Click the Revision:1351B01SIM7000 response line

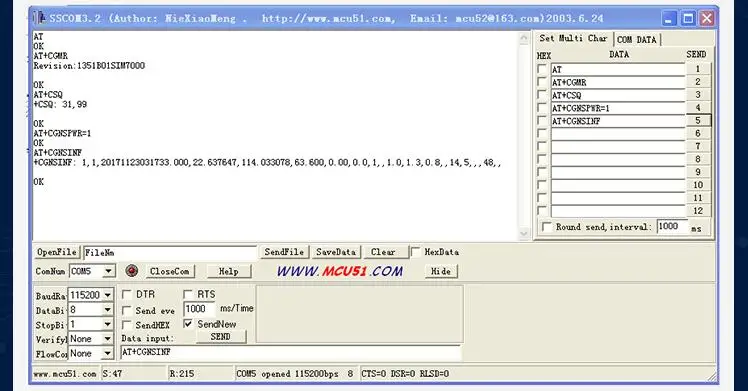(x=89, y=65)
